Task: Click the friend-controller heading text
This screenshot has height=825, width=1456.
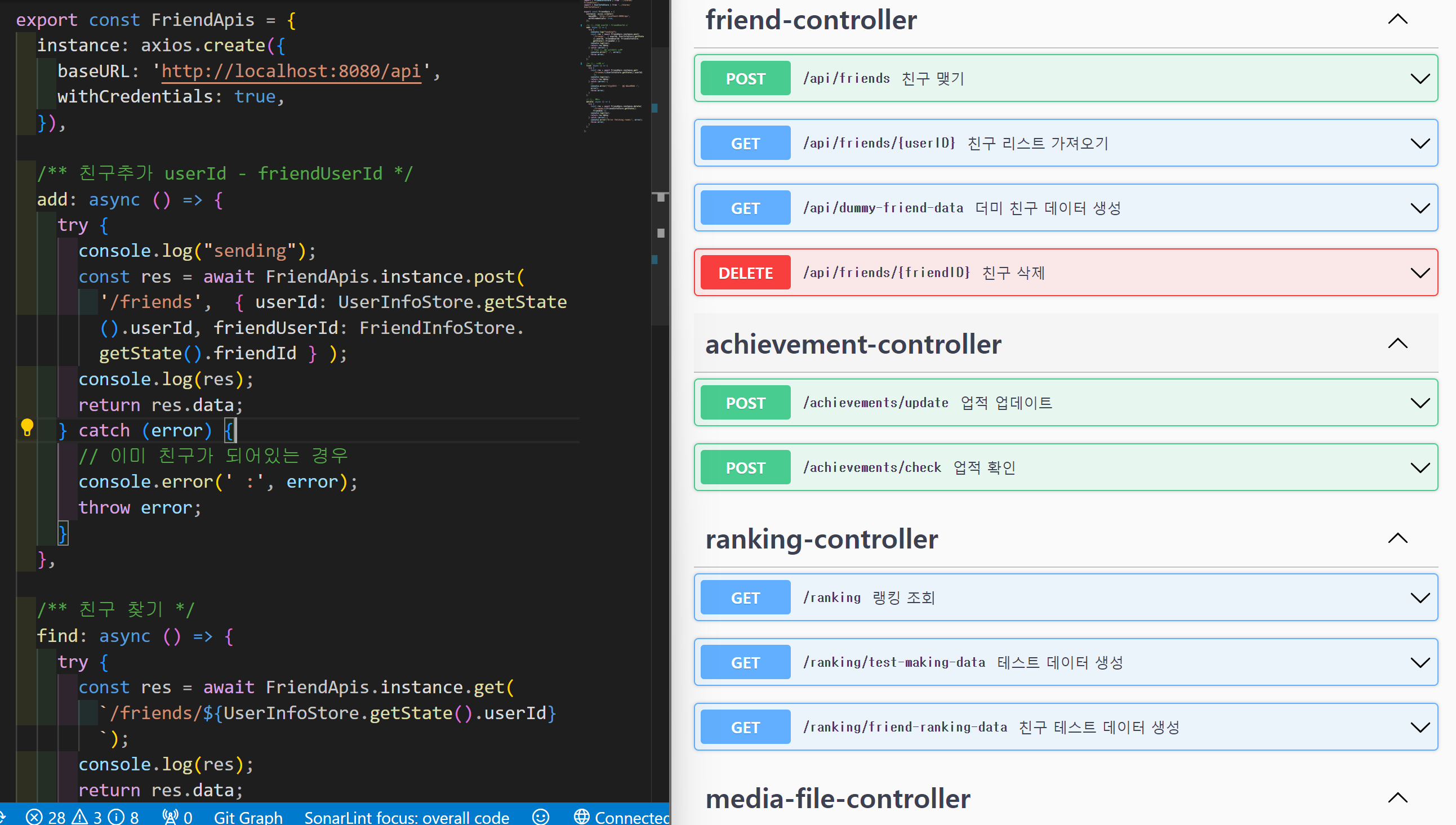Action: 811,20
